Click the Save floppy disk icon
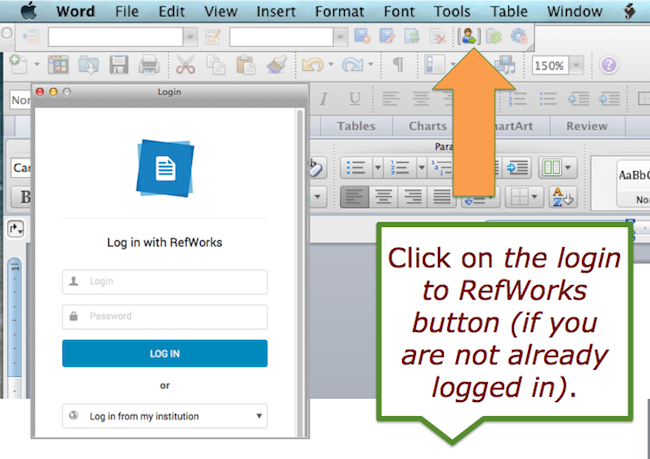Image resolution: width=650 pixels, height=459 pixels. point(118,66)
